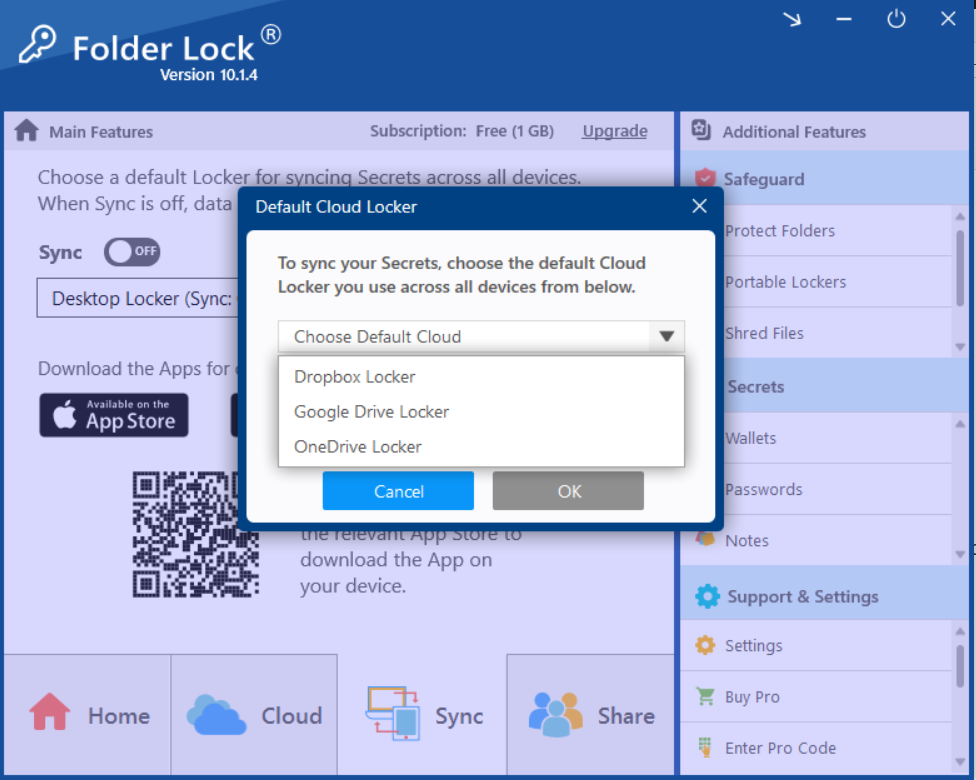
Task: Click the Safeguard list scroll up arrow
Action: pyautogui.click(x=960, y=216)
